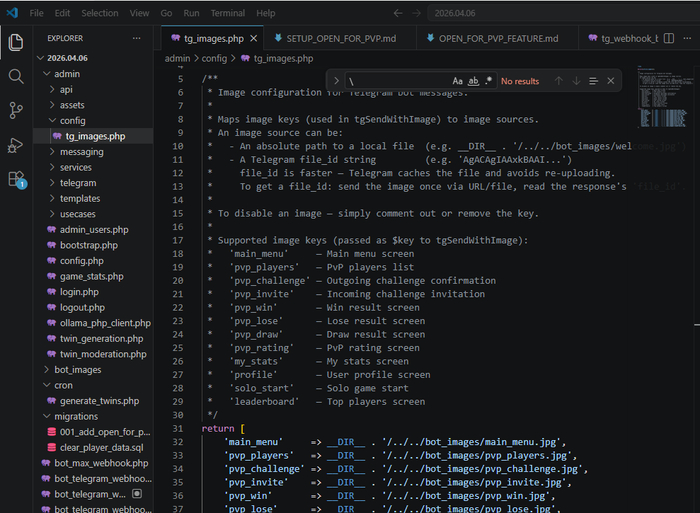Expand the replace field in find widget
This screenshot has width=700, height=513.
click(x=336, y=81)
